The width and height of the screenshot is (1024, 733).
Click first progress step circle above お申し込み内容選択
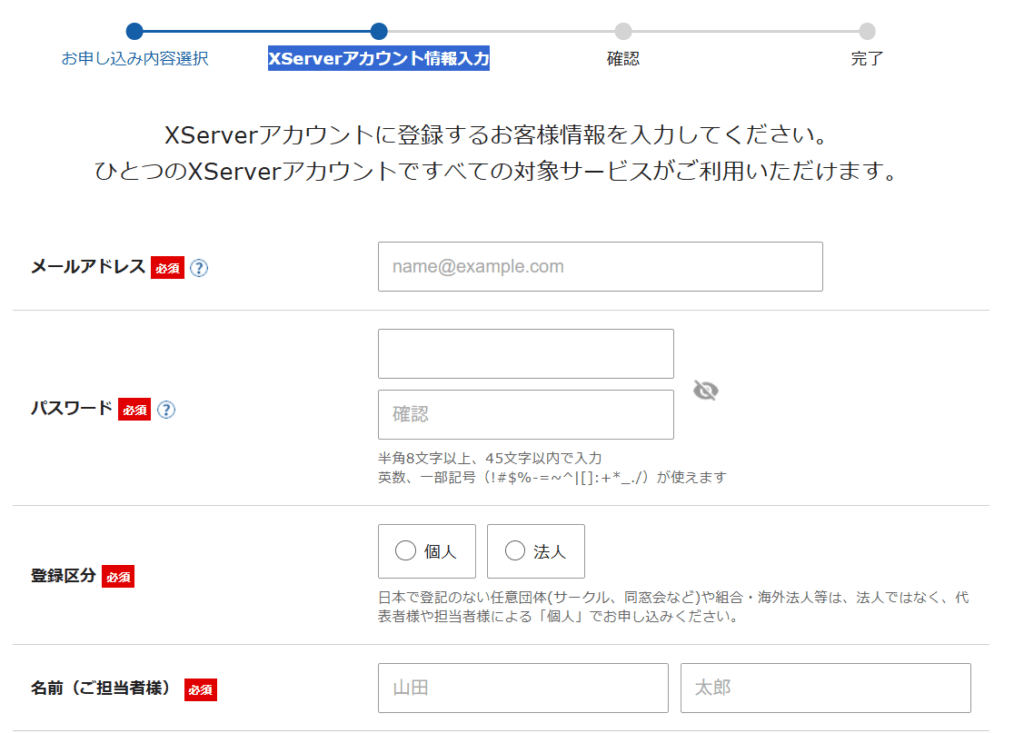click(135, 31)
